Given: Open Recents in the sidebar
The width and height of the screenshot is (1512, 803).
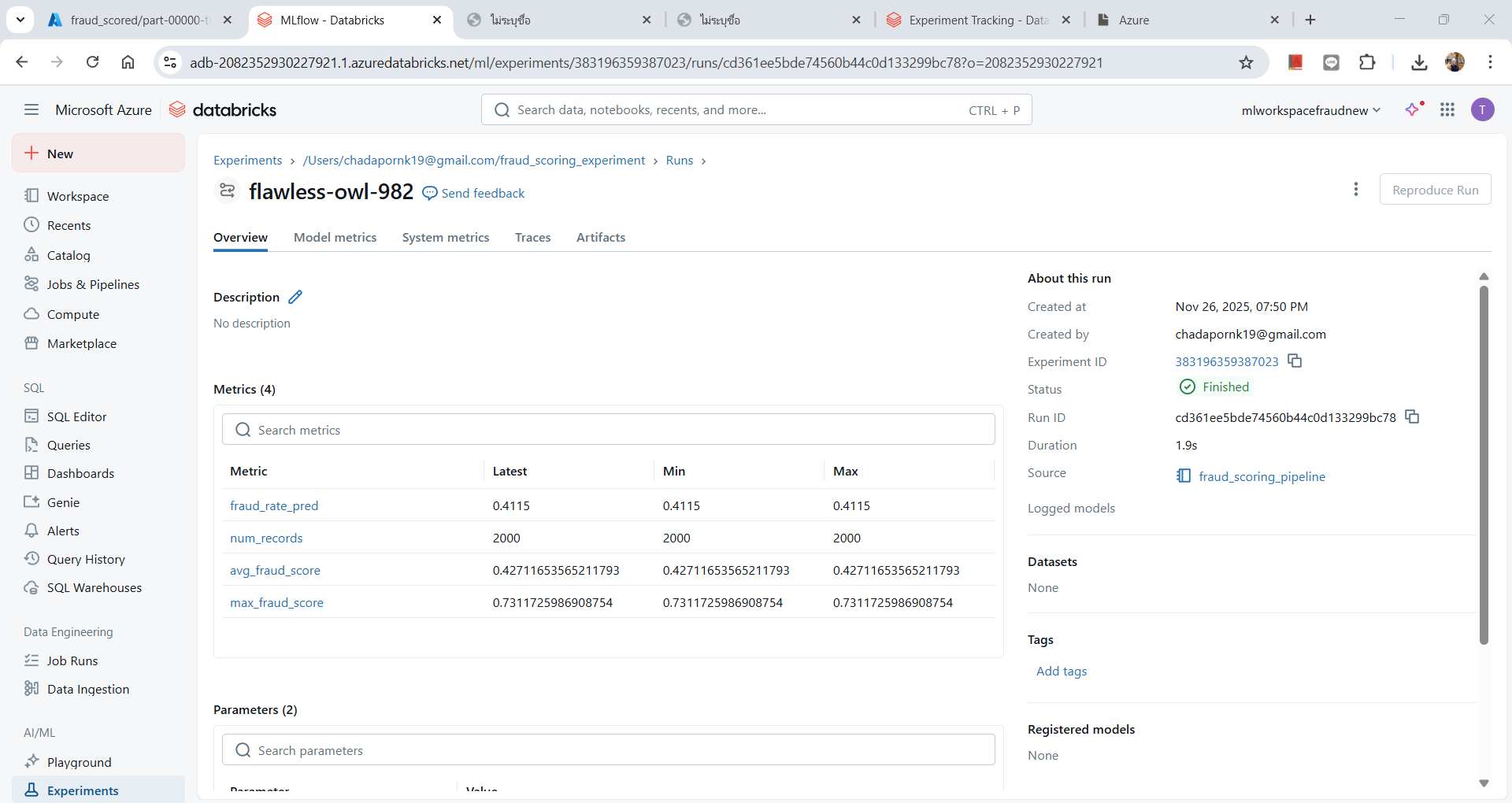Looking at the screenshot, I should [x=98, y=225].
